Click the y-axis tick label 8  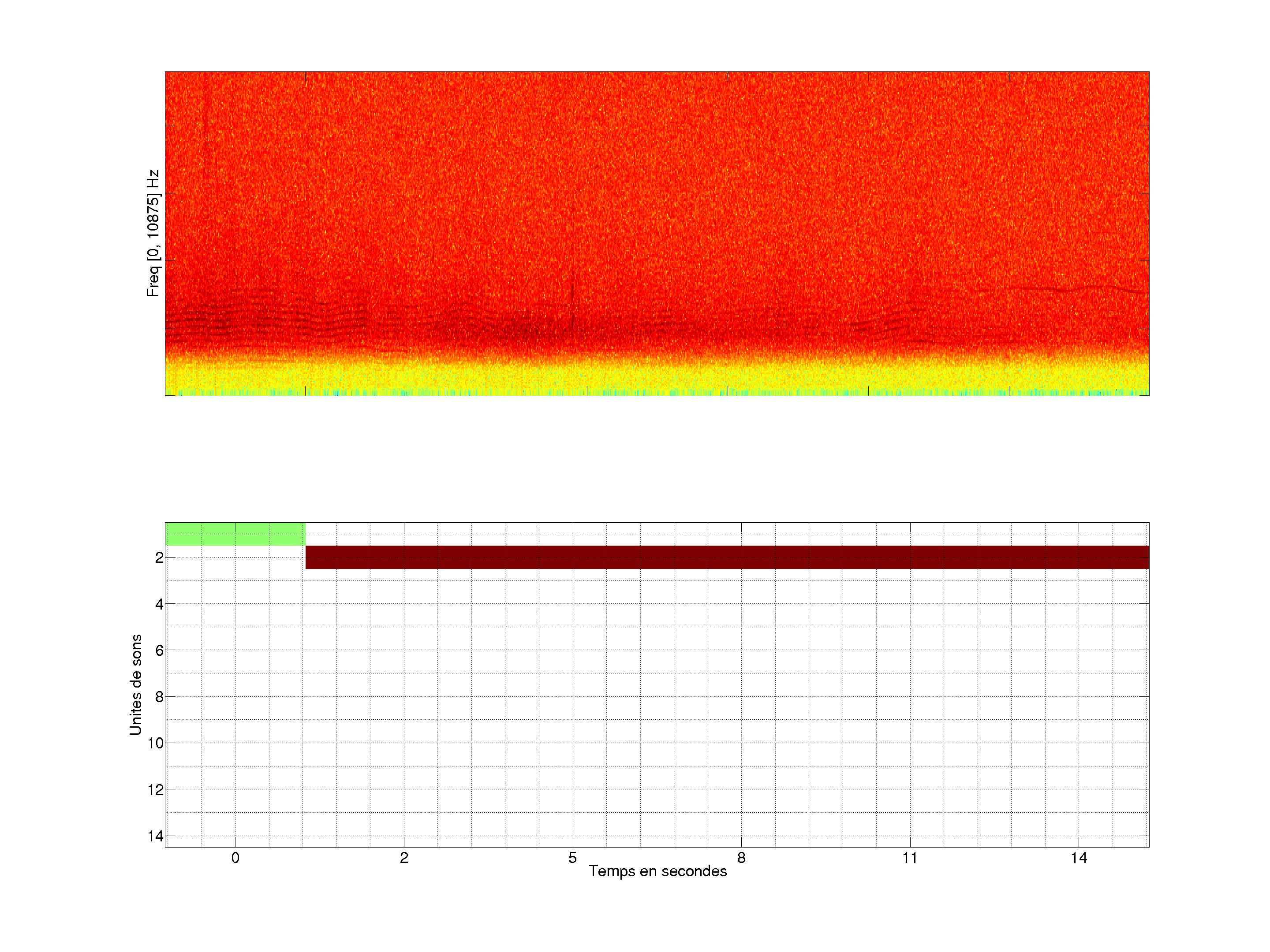click(159, 697)
